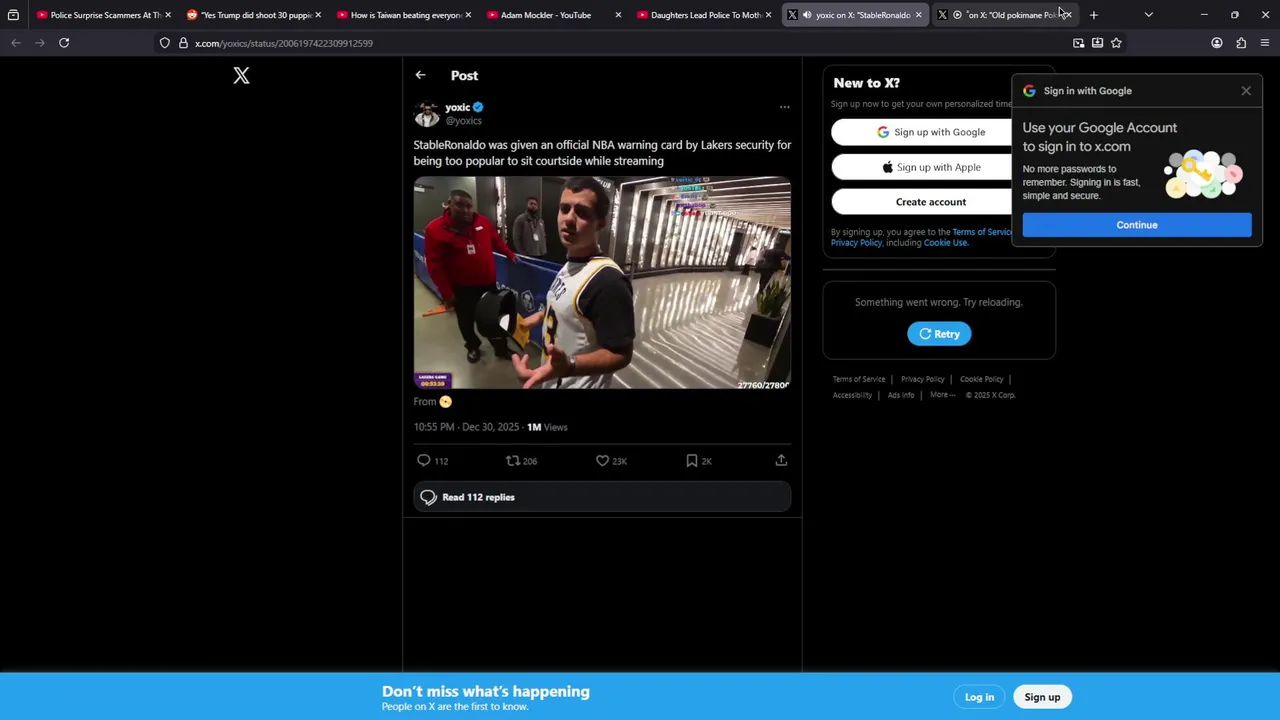
Task: Open the Firefox account icon
Action: (x=1217, y=43)
